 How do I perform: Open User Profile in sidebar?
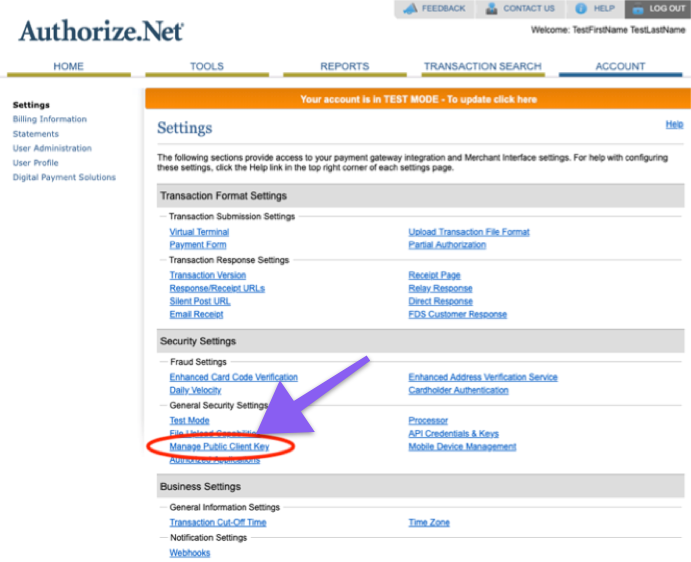[36, 163]
